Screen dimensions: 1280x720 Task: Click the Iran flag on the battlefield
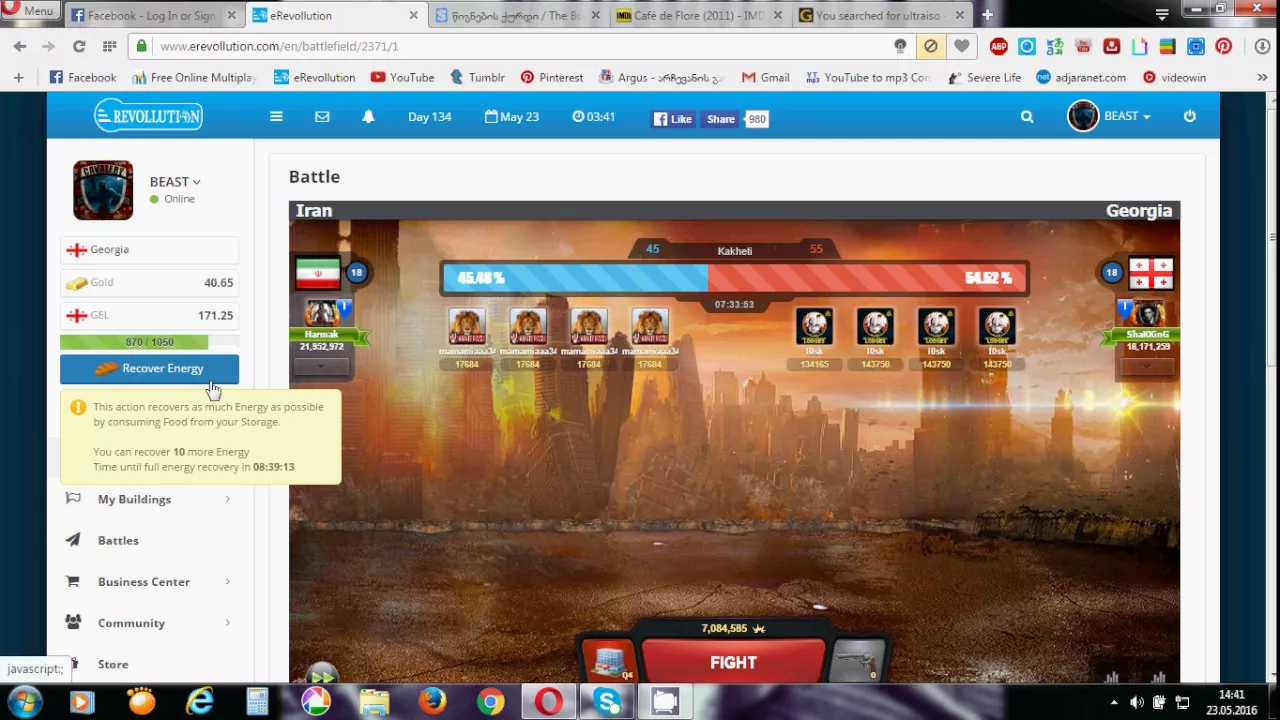point(318,273)
